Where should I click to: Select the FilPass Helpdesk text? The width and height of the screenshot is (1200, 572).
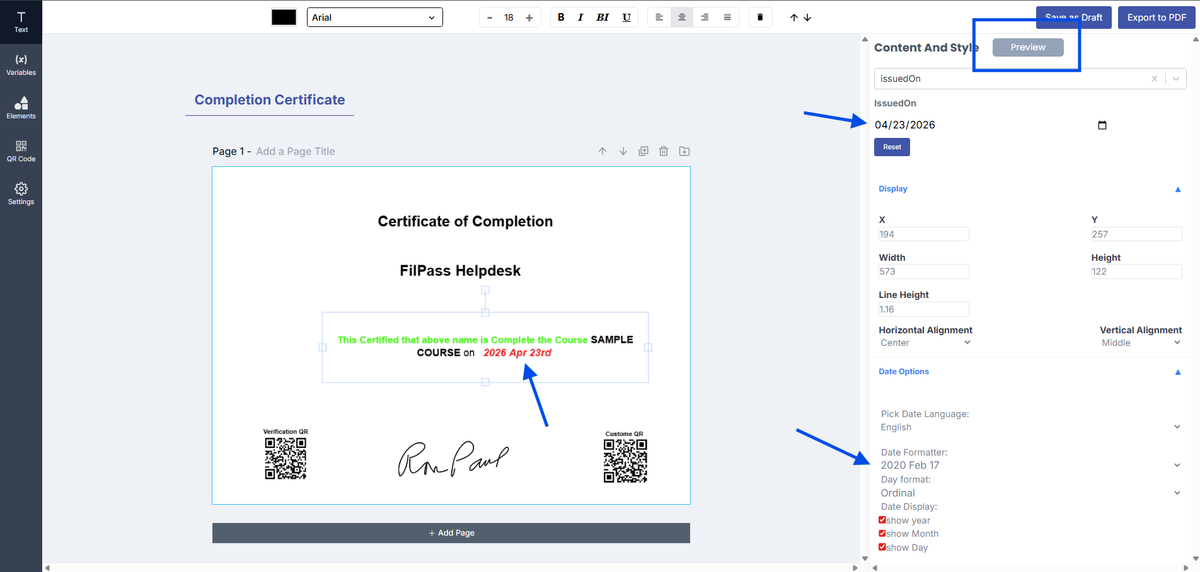[459, 271]
